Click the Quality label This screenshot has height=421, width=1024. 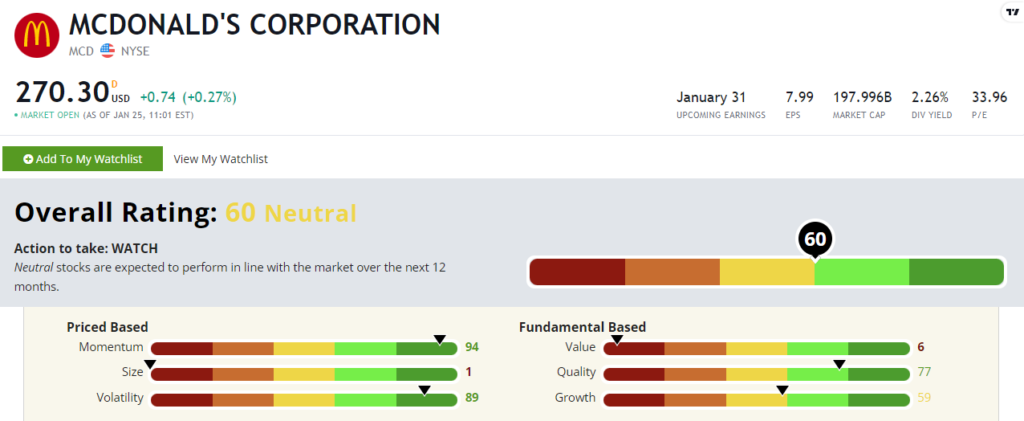(576, 372)
